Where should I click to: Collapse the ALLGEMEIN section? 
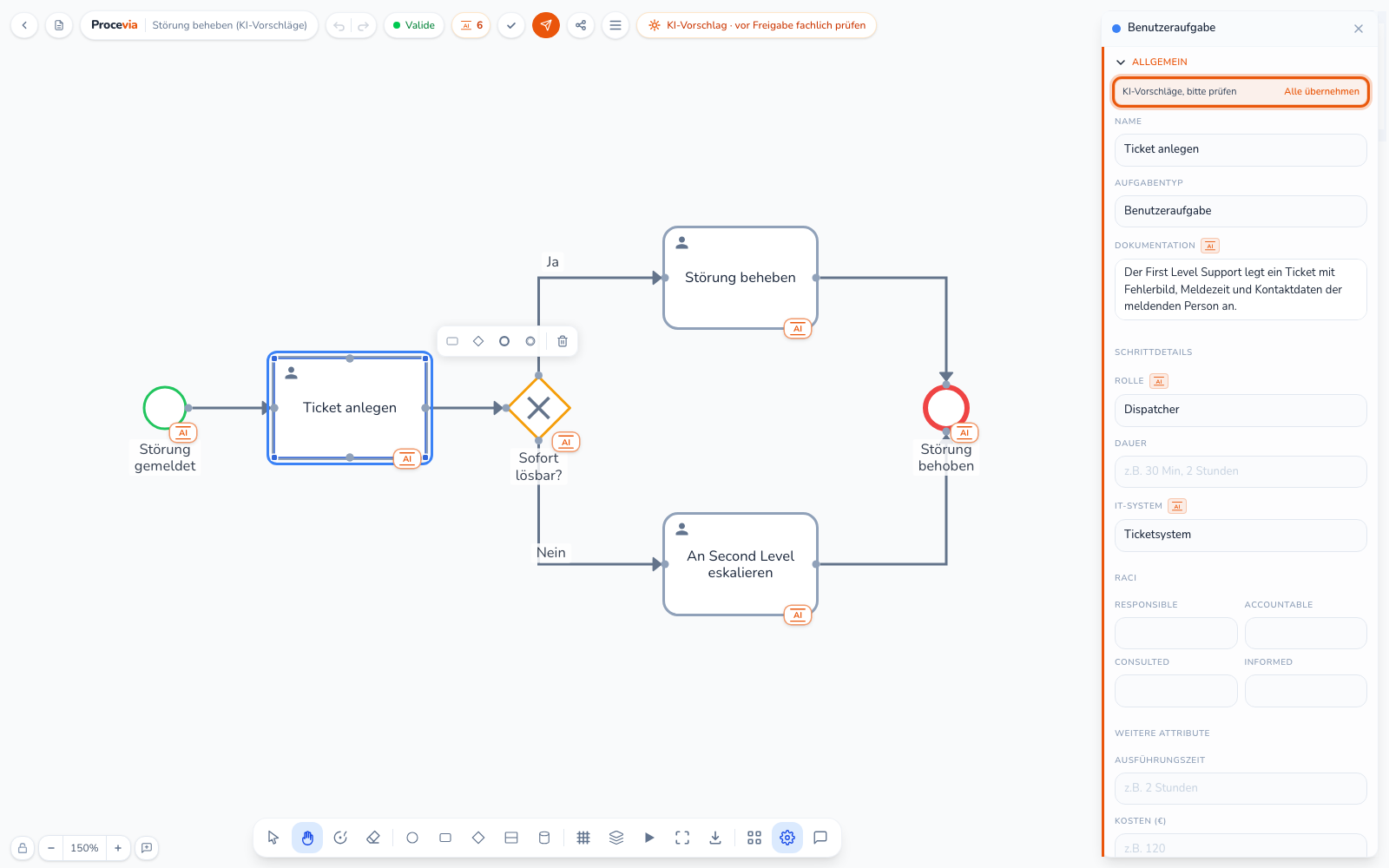click(1121, 62)
